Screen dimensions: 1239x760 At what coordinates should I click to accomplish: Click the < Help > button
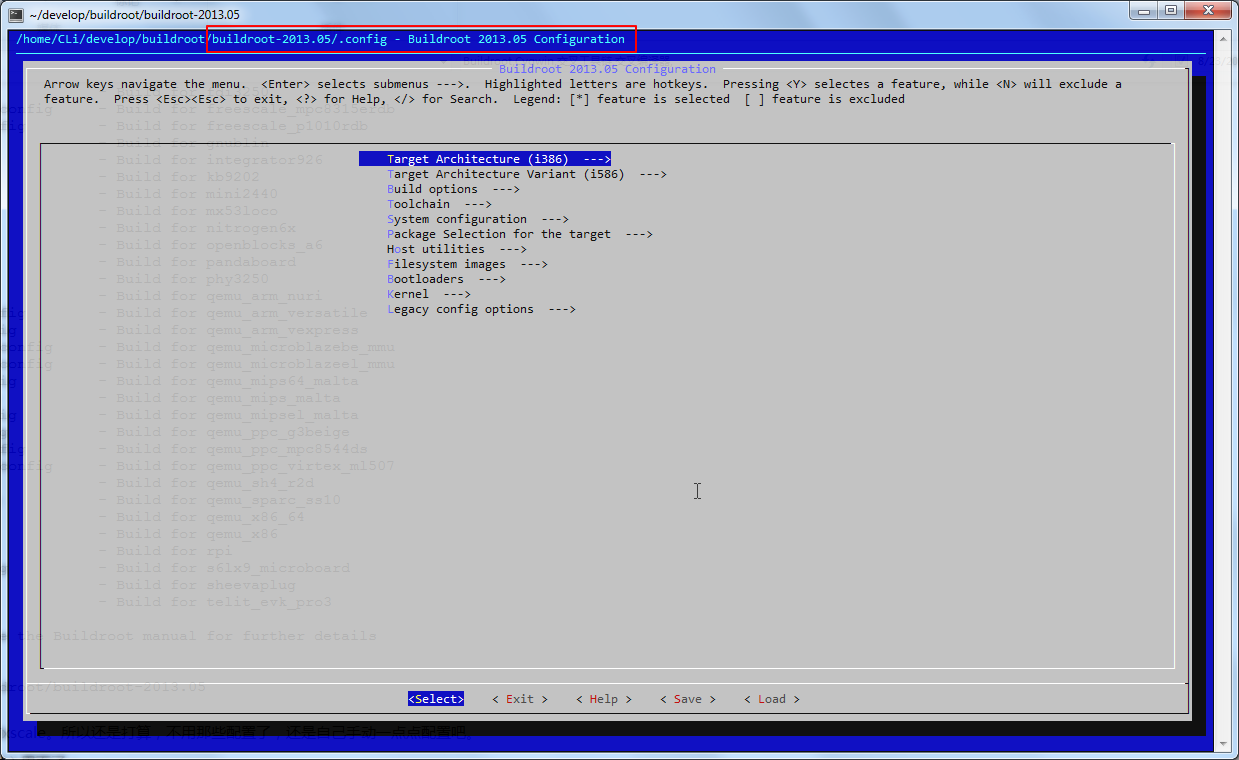tap(604, 699)
